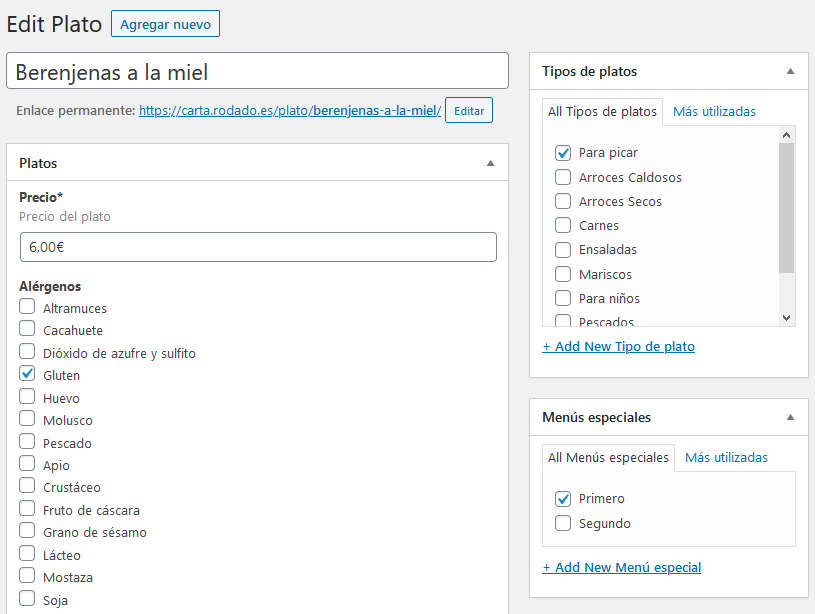Check the Mariscos dish type
815x614 pixels.
[x=563, y=274]
